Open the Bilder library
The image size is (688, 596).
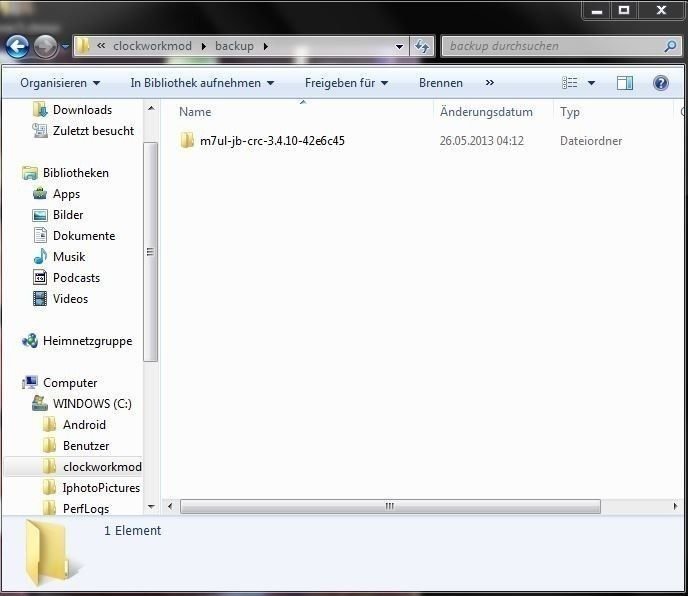(68, 215)
